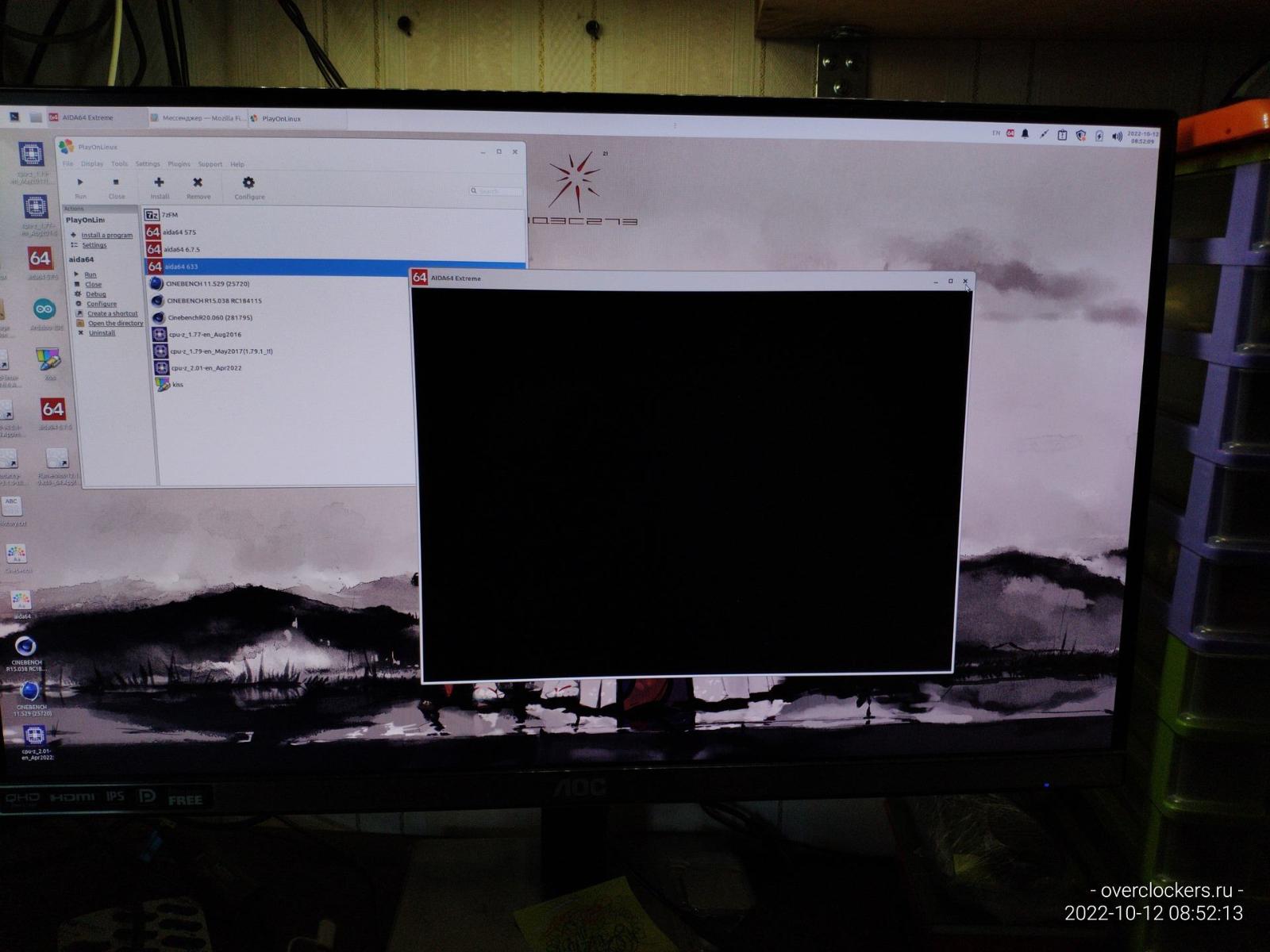Image resolution: width=1270 pixels, height=952 pixels.
Task: Select the 'CINEBENCH R15.038 RC184115' list icon
Action: coord(157,301)
